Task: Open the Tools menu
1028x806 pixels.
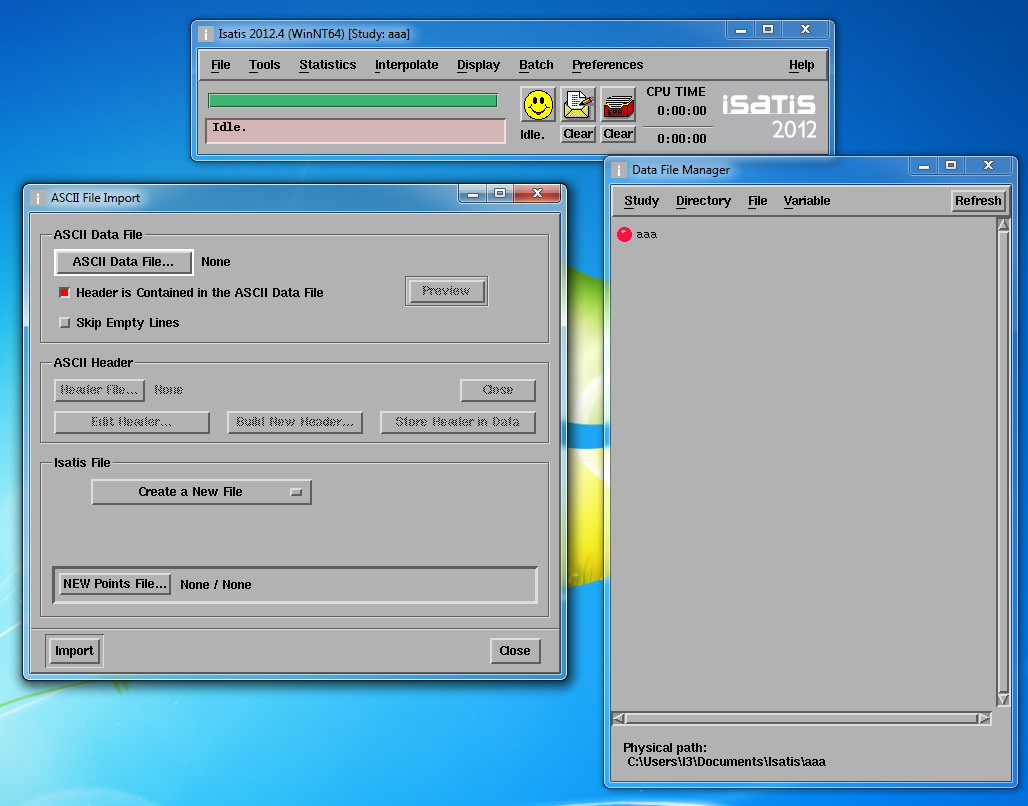Action: click(264, 65)
